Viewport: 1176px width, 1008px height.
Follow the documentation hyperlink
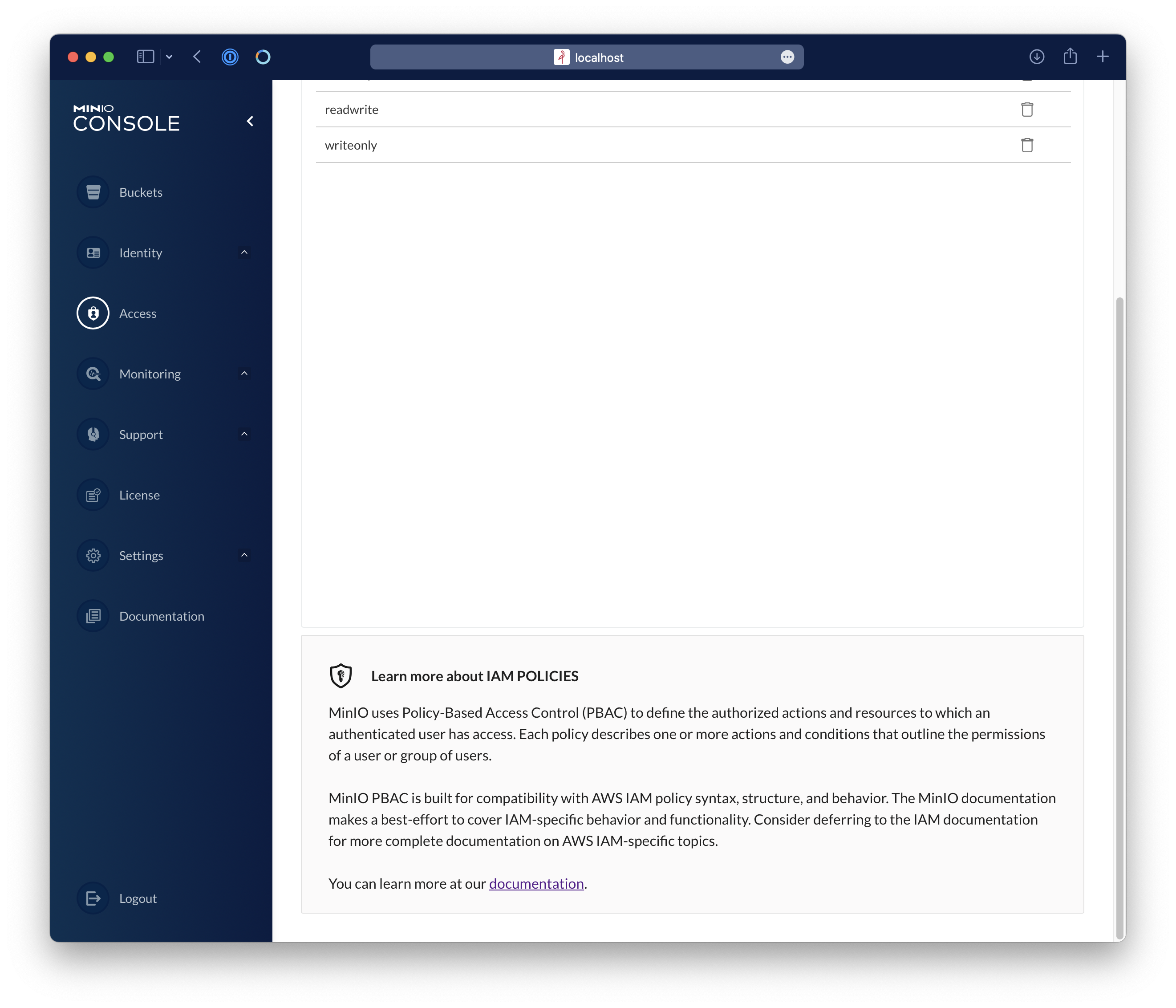click(x=536, y=884)
